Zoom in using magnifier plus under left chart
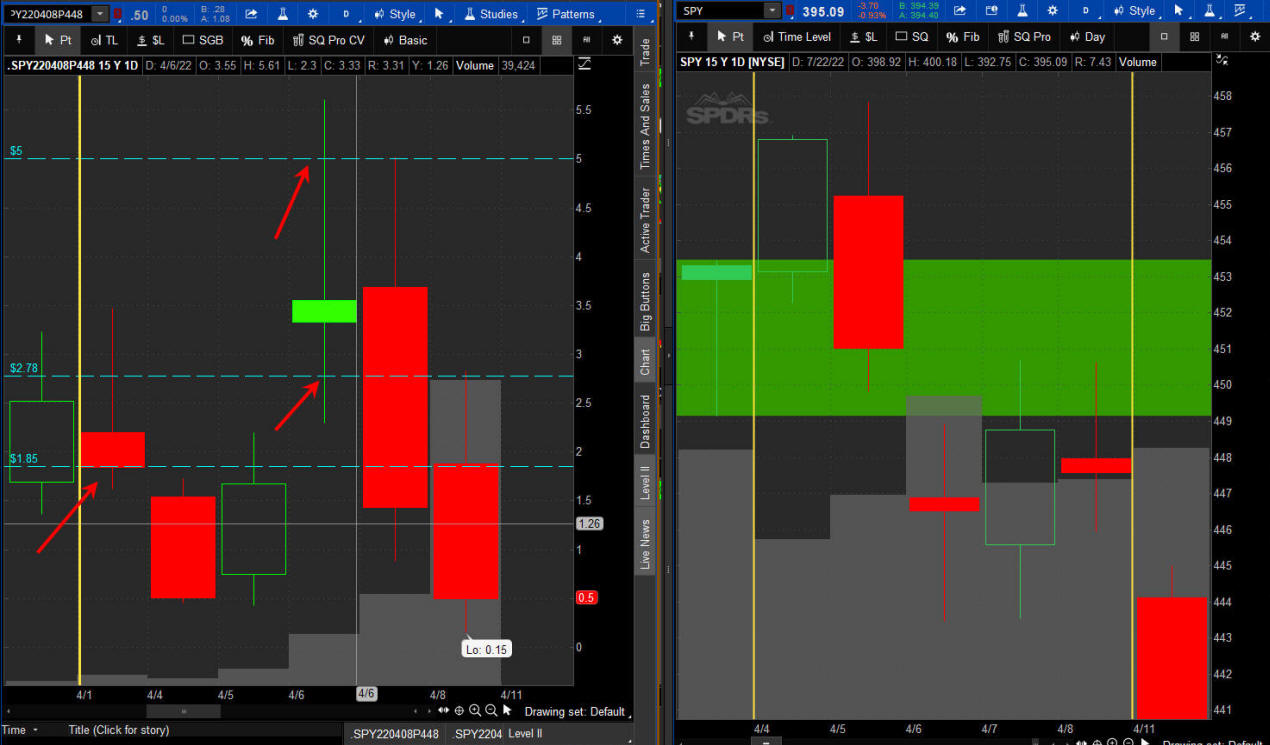This screenshot has height=745, width=1270. (475, 711)
